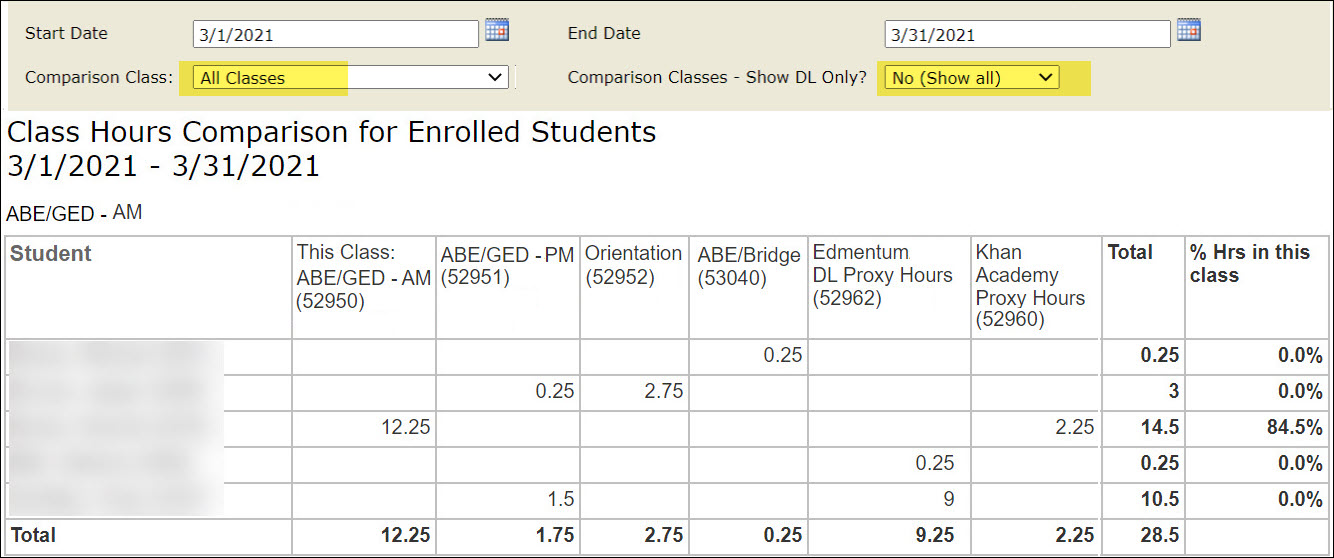Click the This Class ABE/GED - AM header
The image size is (1334, 558).
pyautogui.click(x=363, y=277)
